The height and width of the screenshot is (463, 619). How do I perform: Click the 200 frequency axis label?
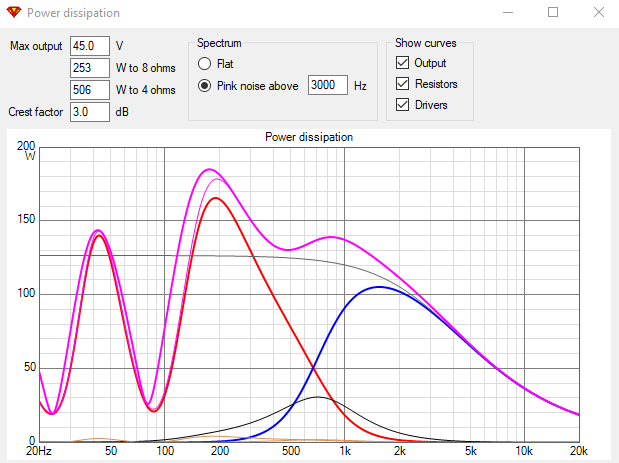coord(219,451)
